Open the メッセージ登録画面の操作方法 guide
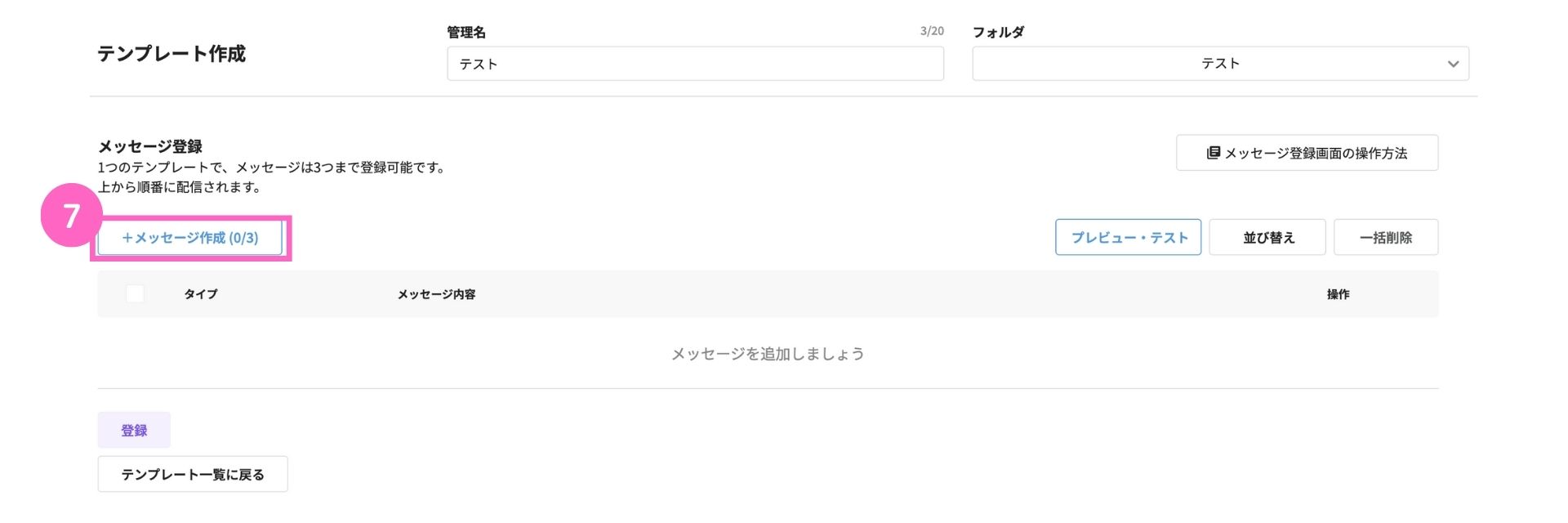Image resolution: width=1568 pixels, height=523 pixels. point(1307,153)
